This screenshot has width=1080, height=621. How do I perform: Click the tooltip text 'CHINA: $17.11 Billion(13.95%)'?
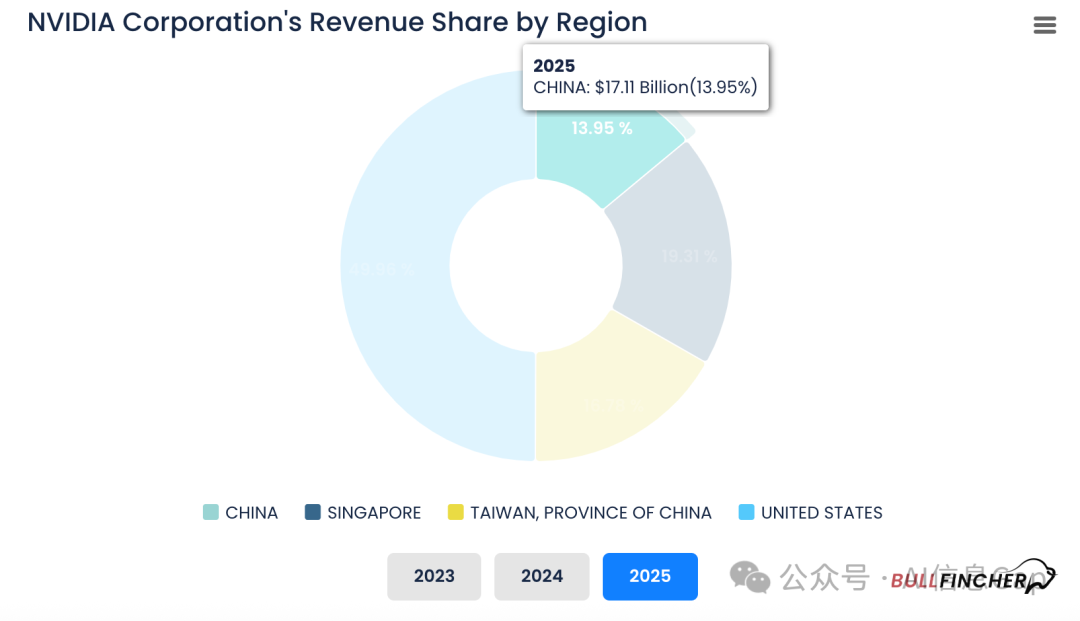[x=645, y=87]
